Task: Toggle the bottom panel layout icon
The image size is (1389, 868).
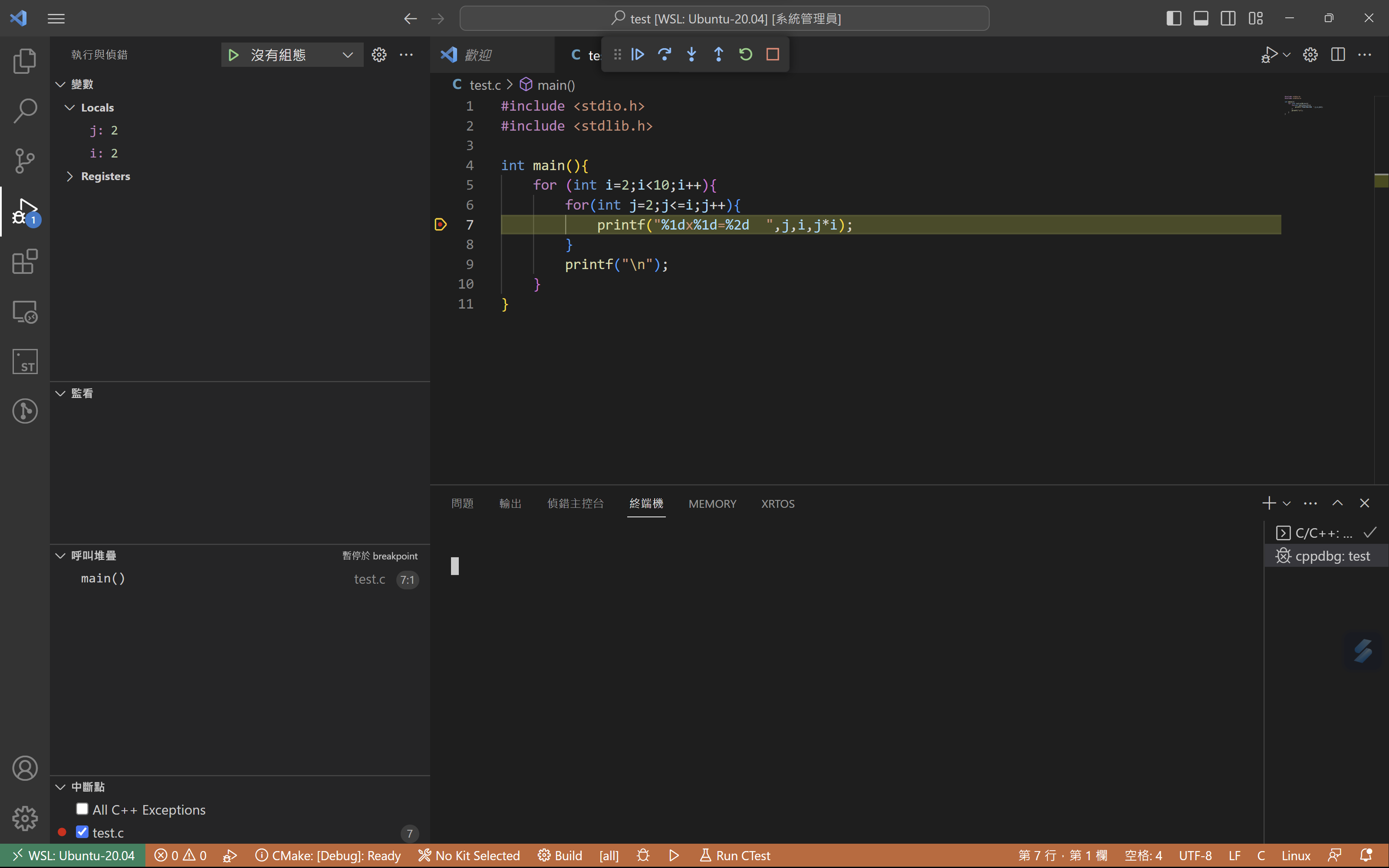Action: tap(1201, 18)
